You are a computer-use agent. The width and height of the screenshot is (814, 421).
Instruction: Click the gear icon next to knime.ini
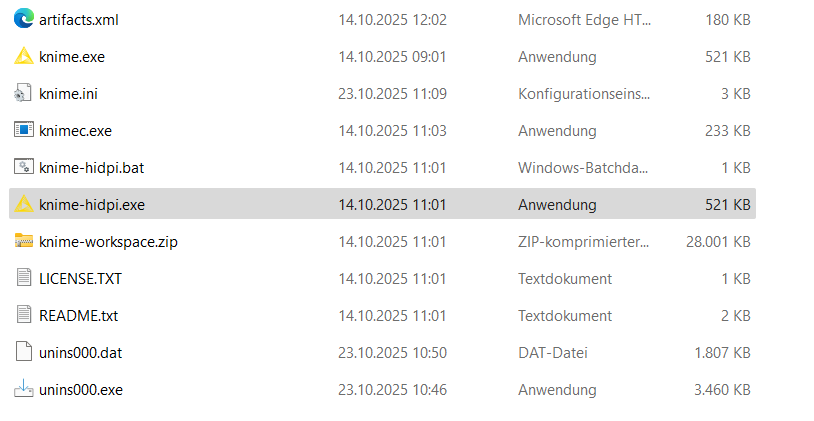click(x=24, y=93)
